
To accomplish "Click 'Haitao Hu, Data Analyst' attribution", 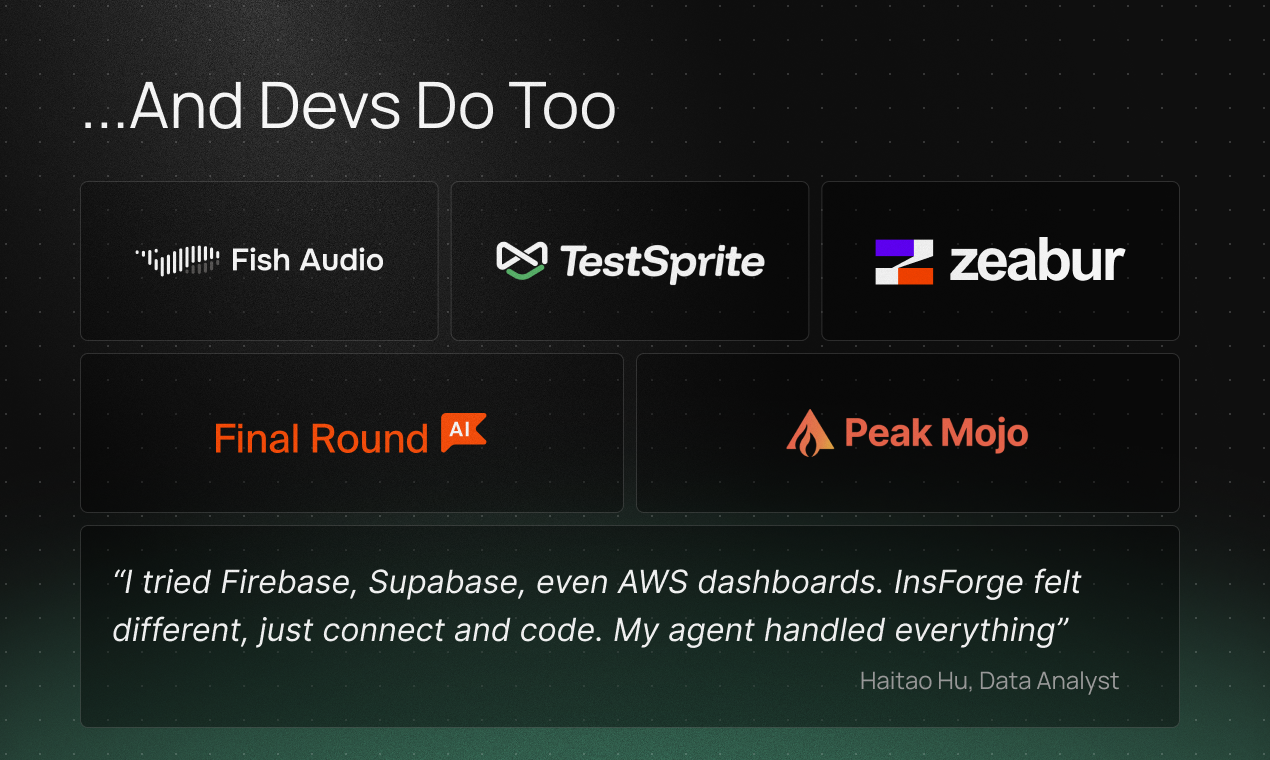I will point(989,681).
